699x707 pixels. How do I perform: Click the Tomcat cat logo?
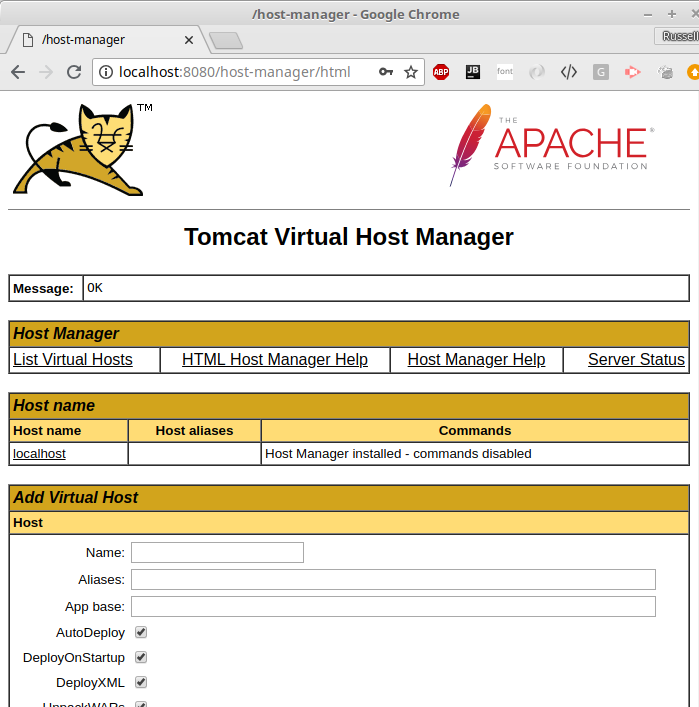[x=83, y=150]
